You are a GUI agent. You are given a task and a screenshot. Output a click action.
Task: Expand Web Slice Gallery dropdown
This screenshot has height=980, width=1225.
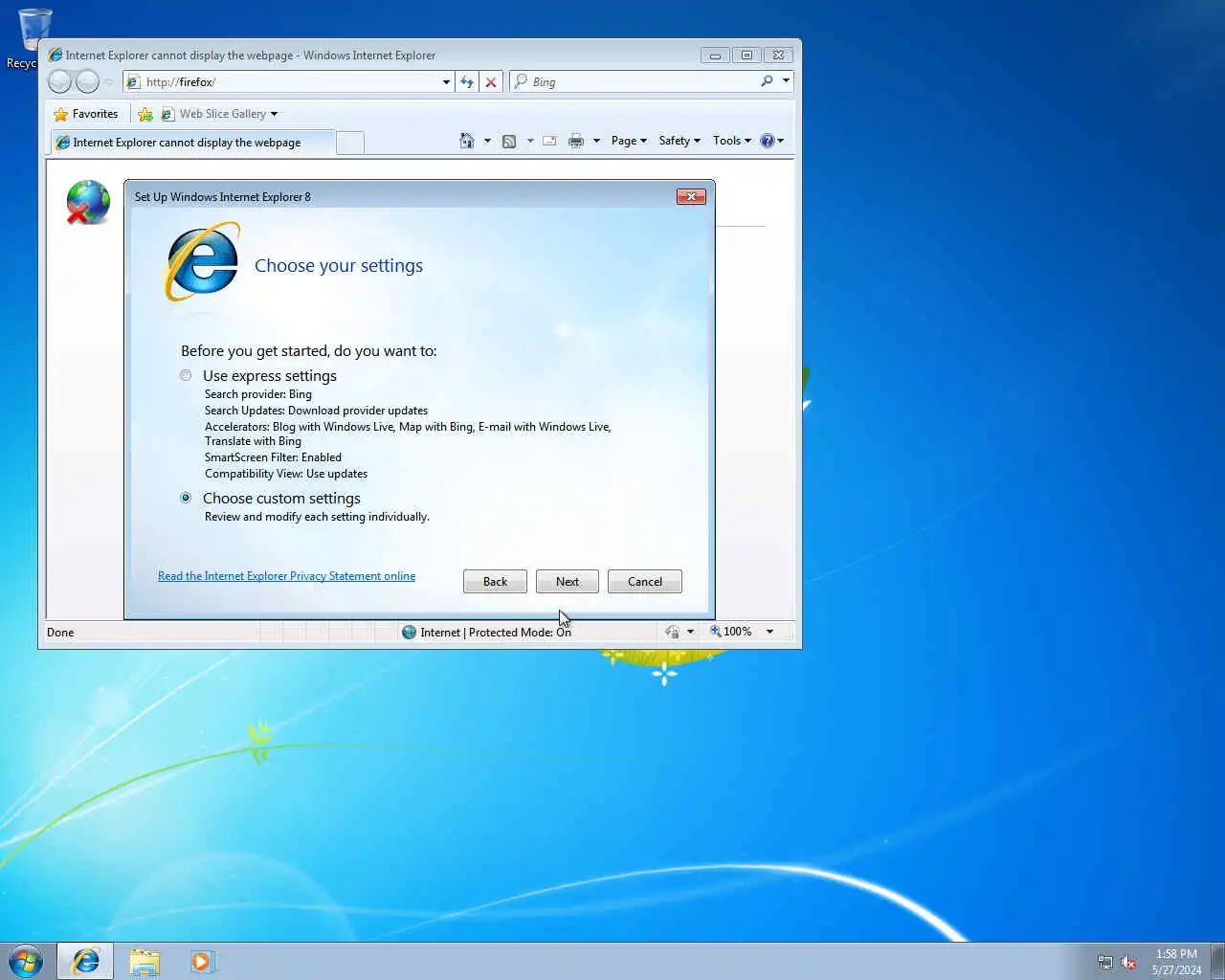274,114
